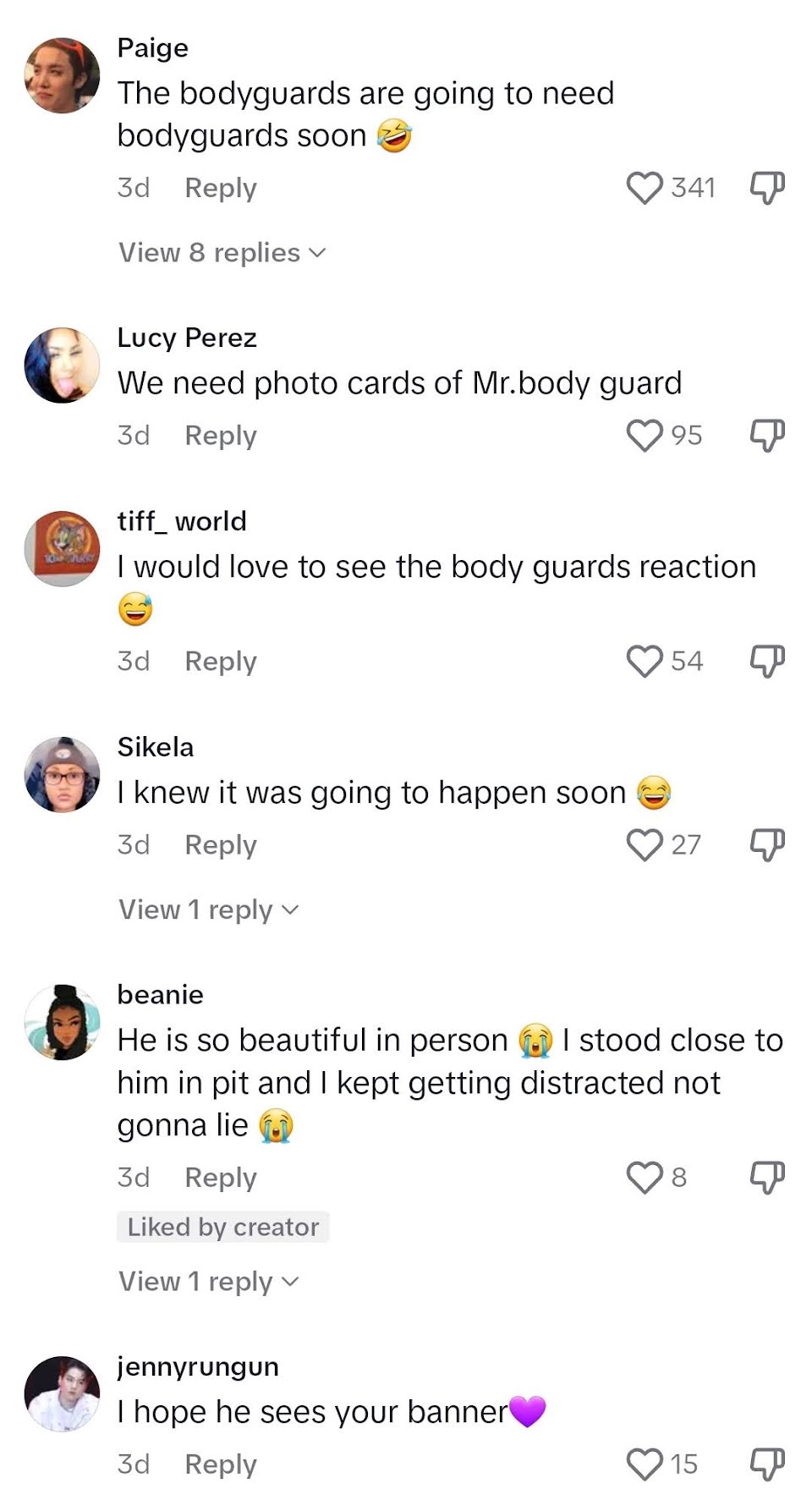The image size is (812, 1500).
Task: Like beanie's comment with 8 likes
Action: [x=645, y=1178]
